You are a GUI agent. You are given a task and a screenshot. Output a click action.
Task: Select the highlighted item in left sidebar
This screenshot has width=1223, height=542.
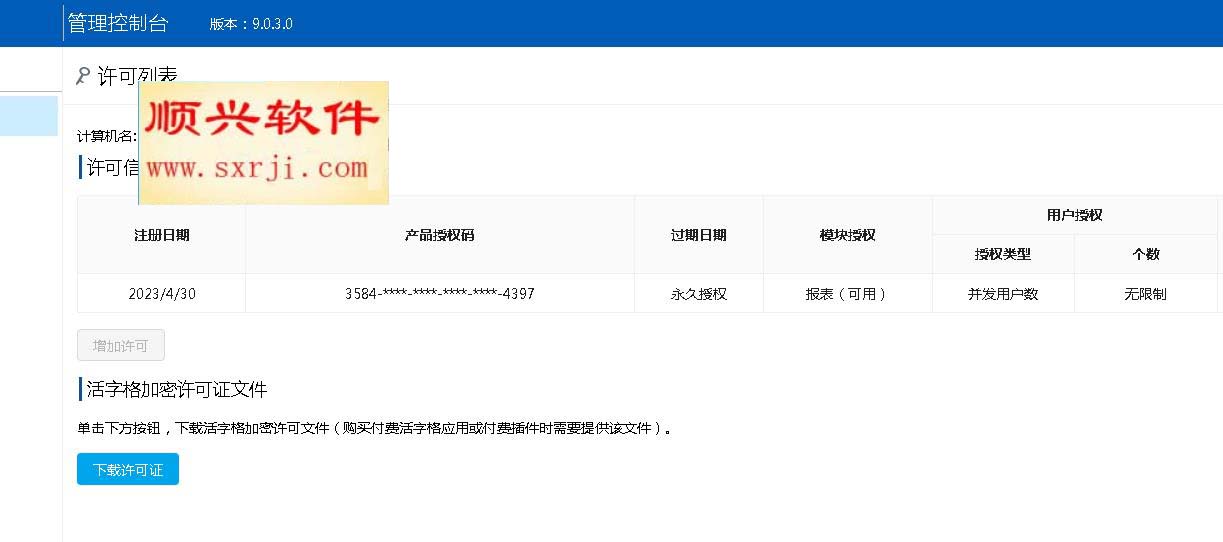tap(29, 116)
